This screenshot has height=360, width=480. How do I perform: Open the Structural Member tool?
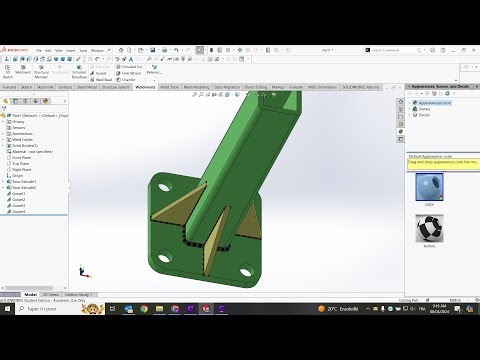[41, 72]
